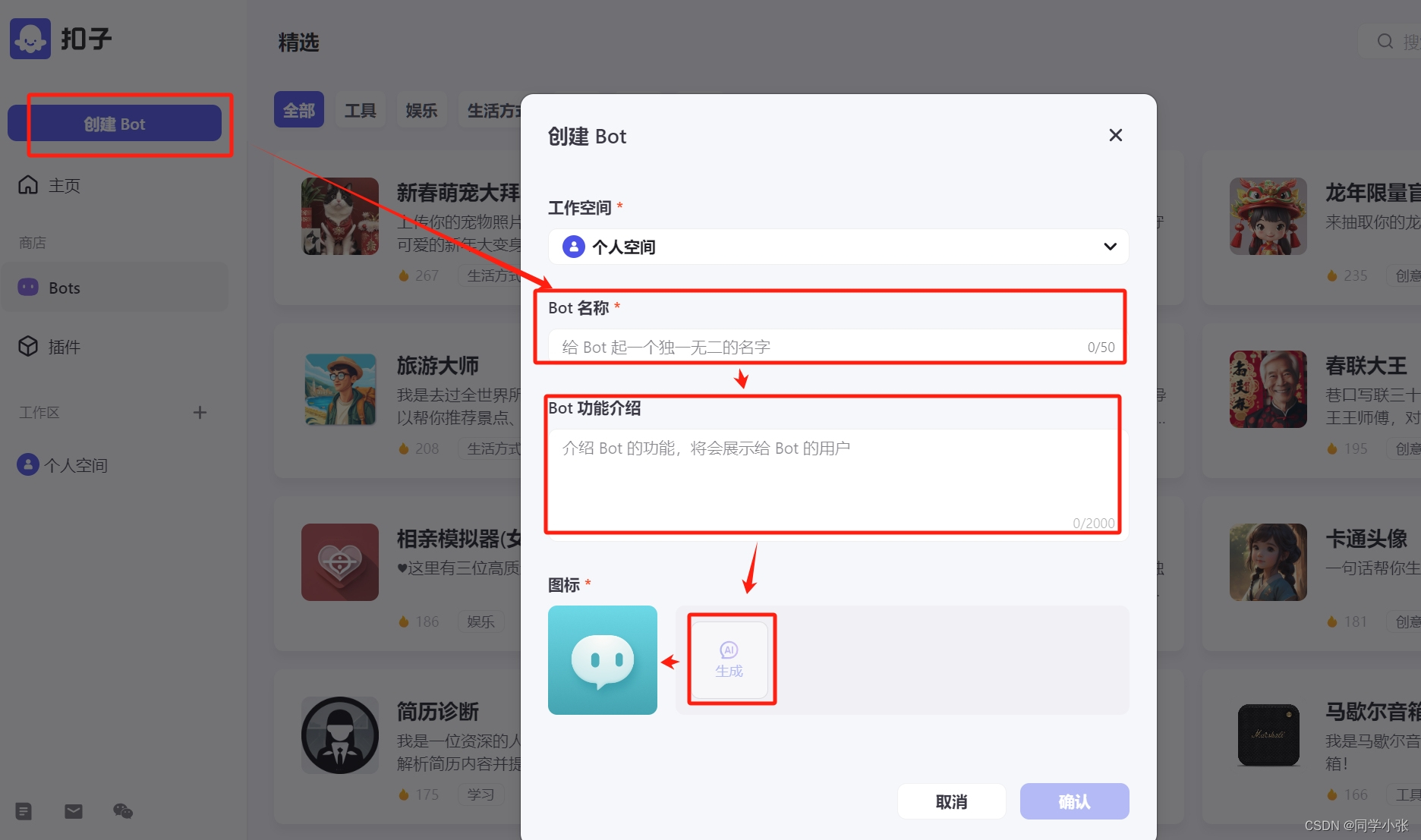
Task: Click flame popularity icon beside 181
Action: pyautogui.click(x=1332, y=621)
